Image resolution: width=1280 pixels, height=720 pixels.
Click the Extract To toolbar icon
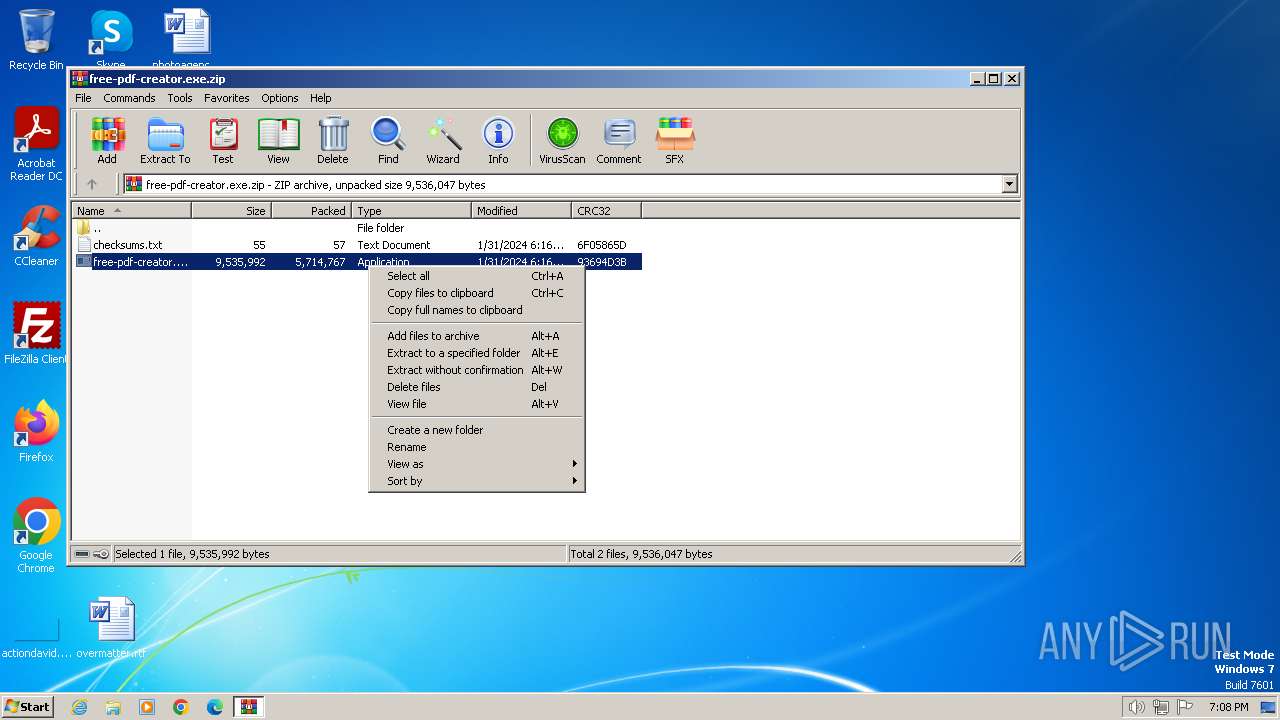165,140
